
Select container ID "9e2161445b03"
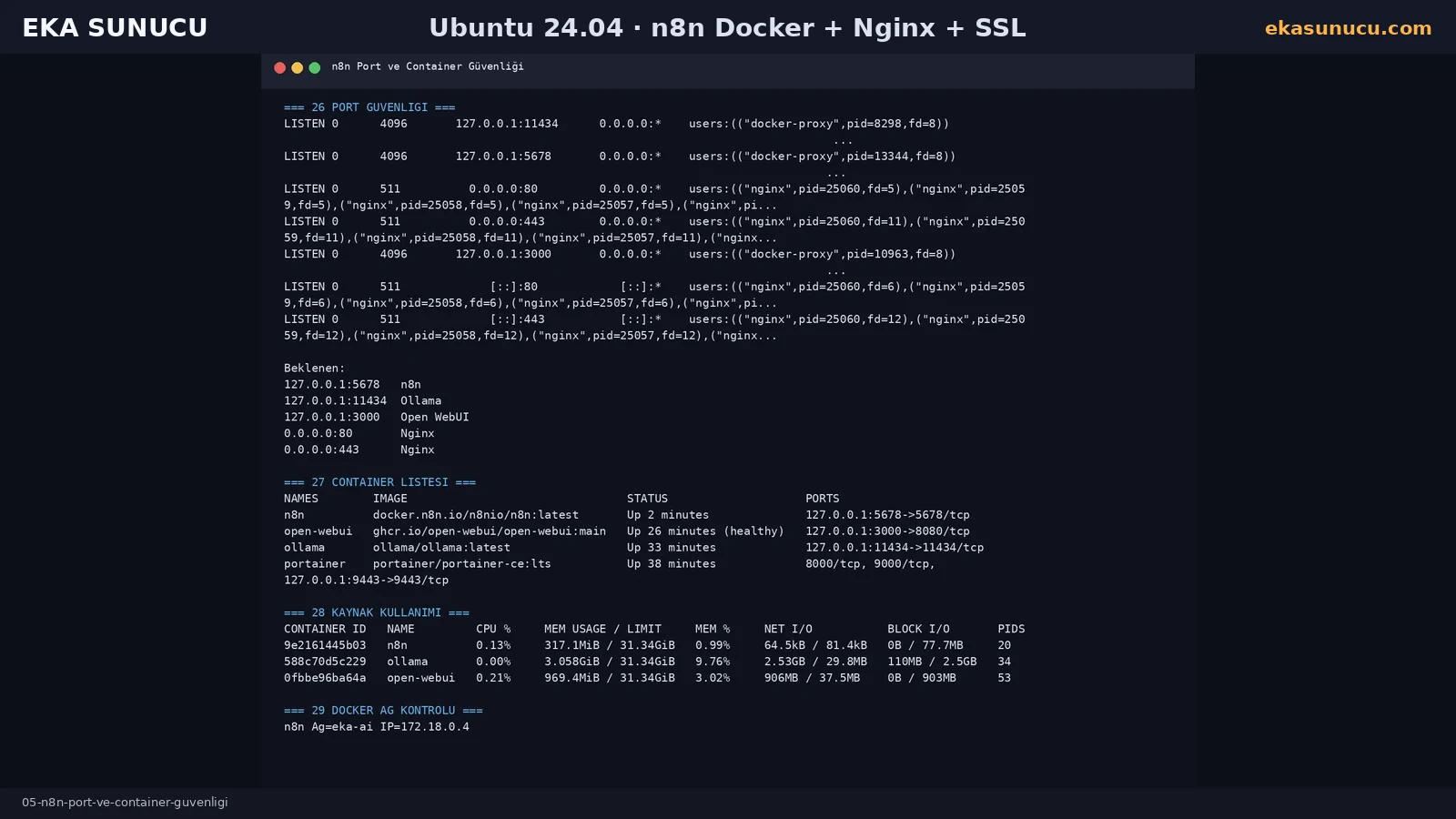point(325,646)
